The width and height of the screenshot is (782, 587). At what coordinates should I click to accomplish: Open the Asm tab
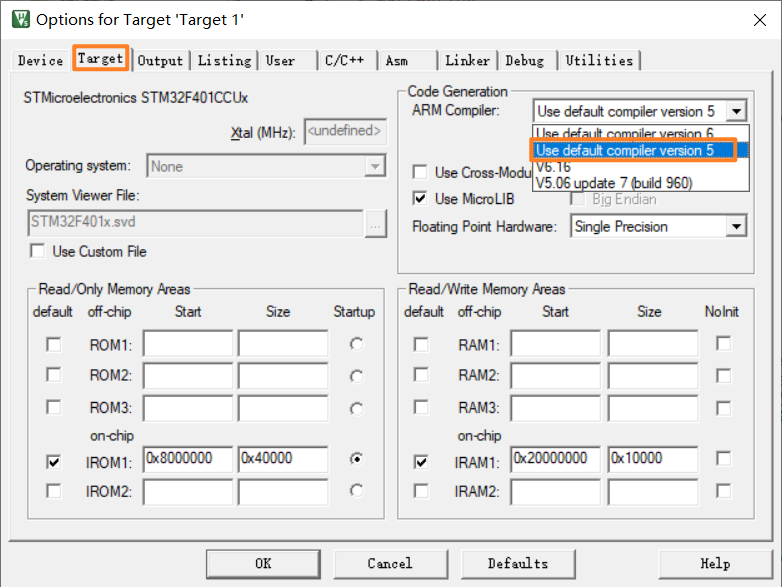pyautogui.click(x=397, y=61)
